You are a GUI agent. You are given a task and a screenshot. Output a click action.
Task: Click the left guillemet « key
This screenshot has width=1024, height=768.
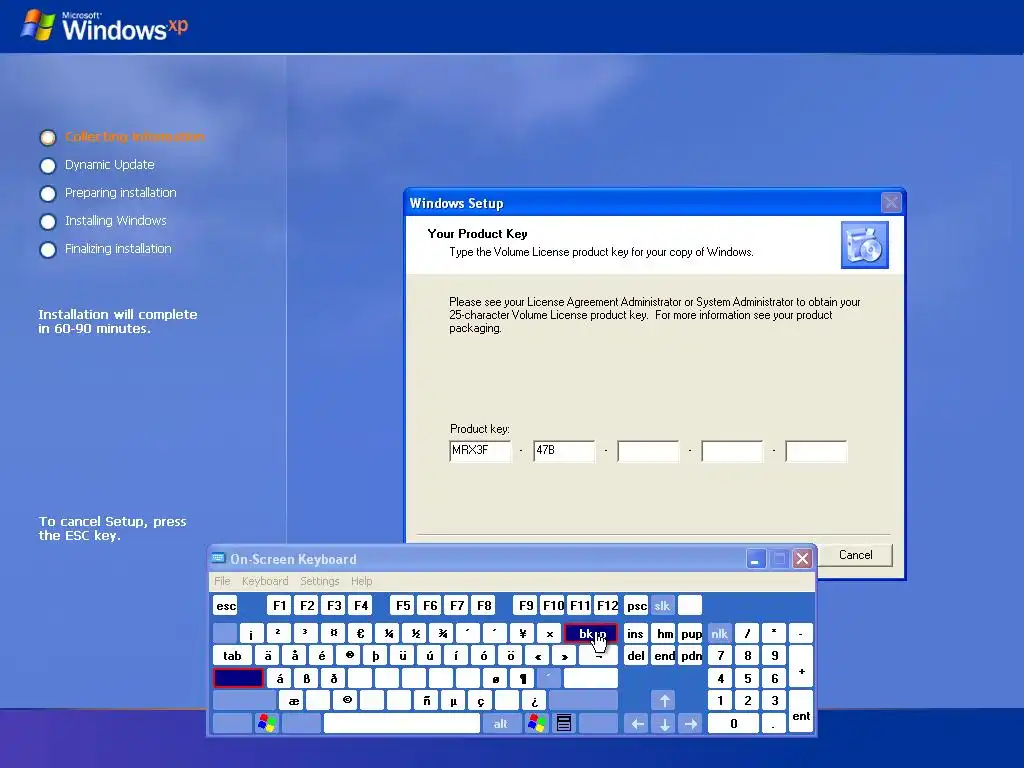537,656
